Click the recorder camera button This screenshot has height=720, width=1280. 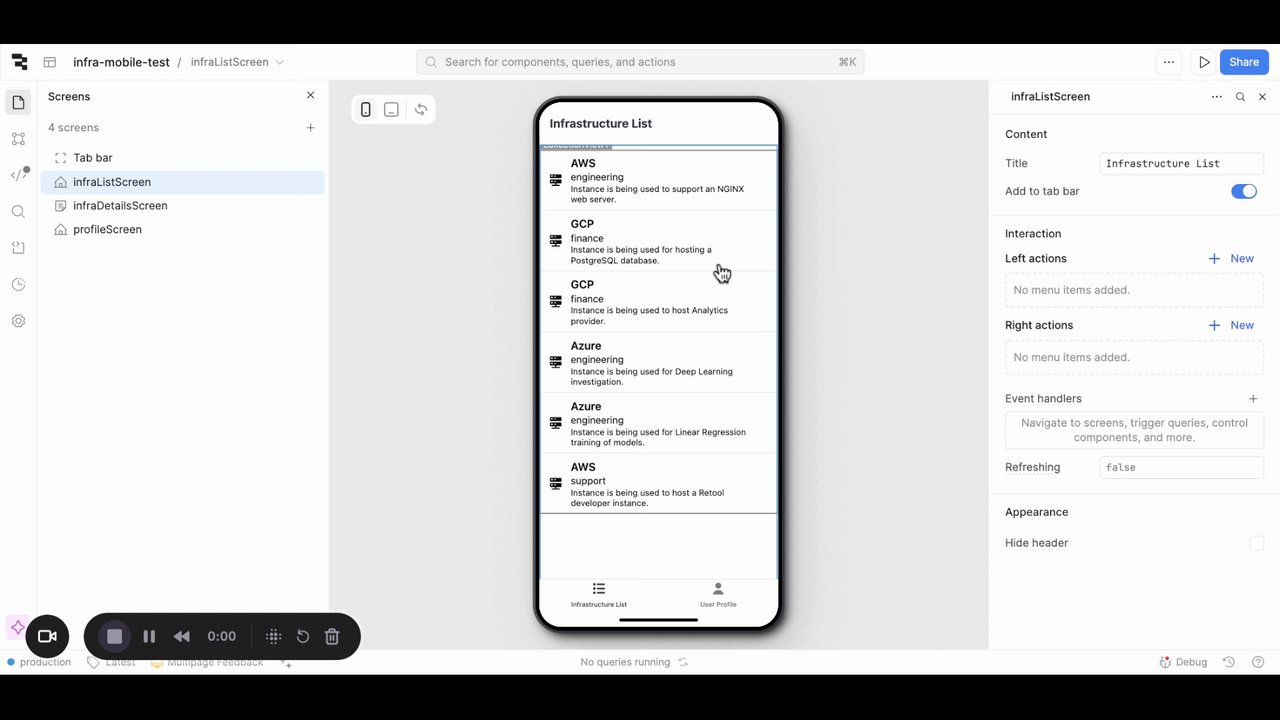click(x=47, y=636)
